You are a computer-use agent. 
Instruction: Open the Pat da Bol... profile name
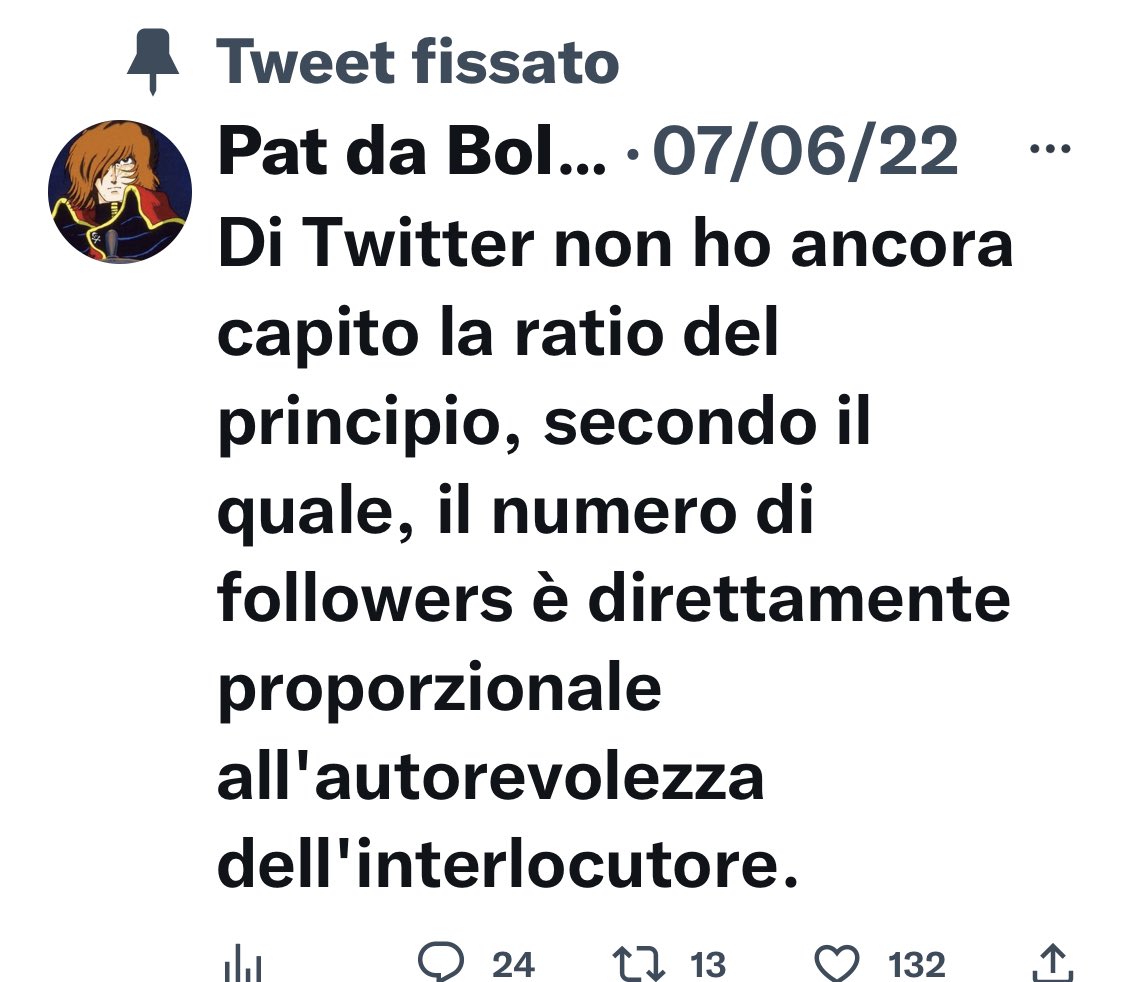[412, 151]
